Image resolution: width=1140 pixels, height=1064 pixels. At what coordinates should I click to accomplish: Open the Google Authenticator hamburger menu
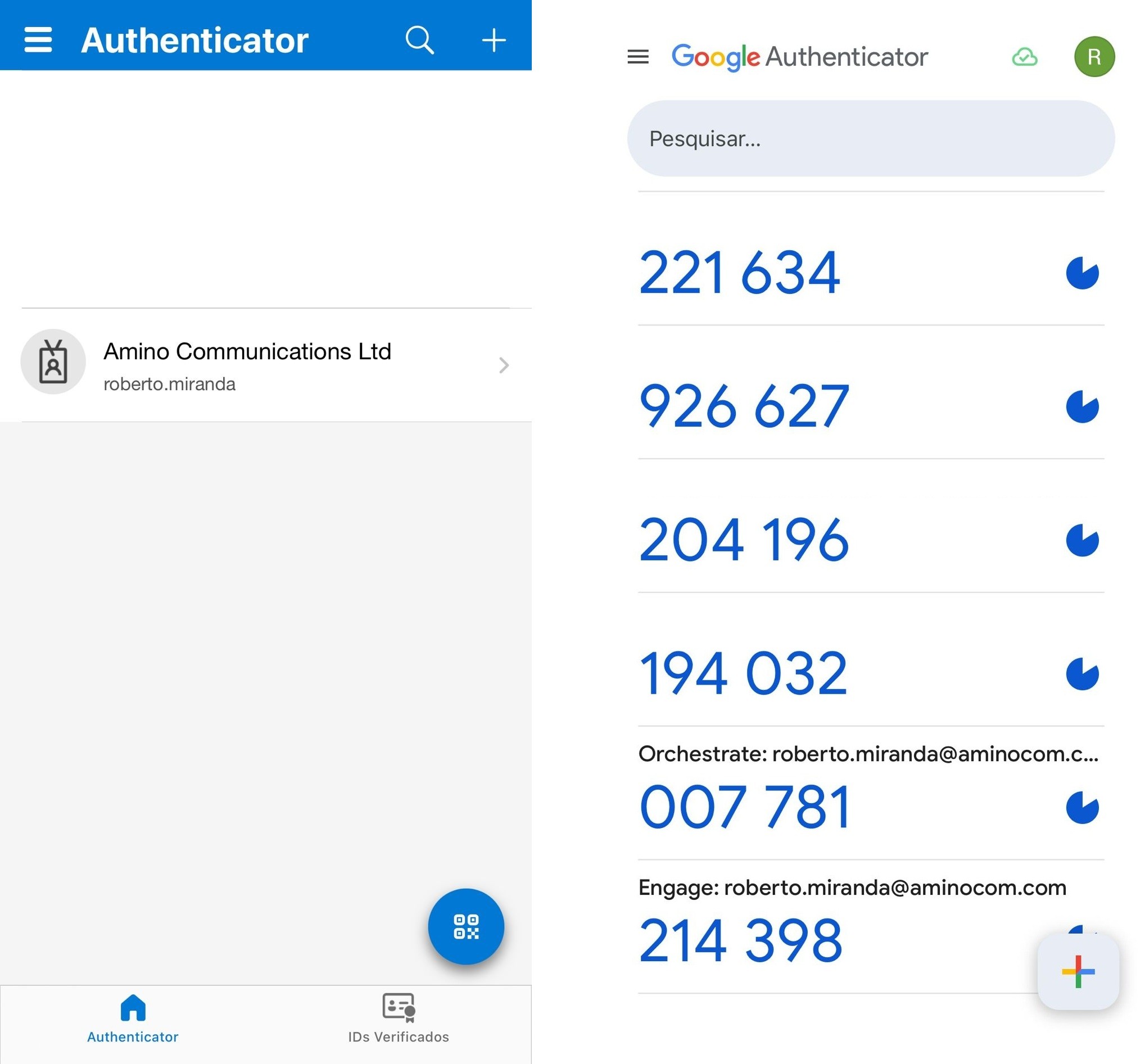pos(637,57)
